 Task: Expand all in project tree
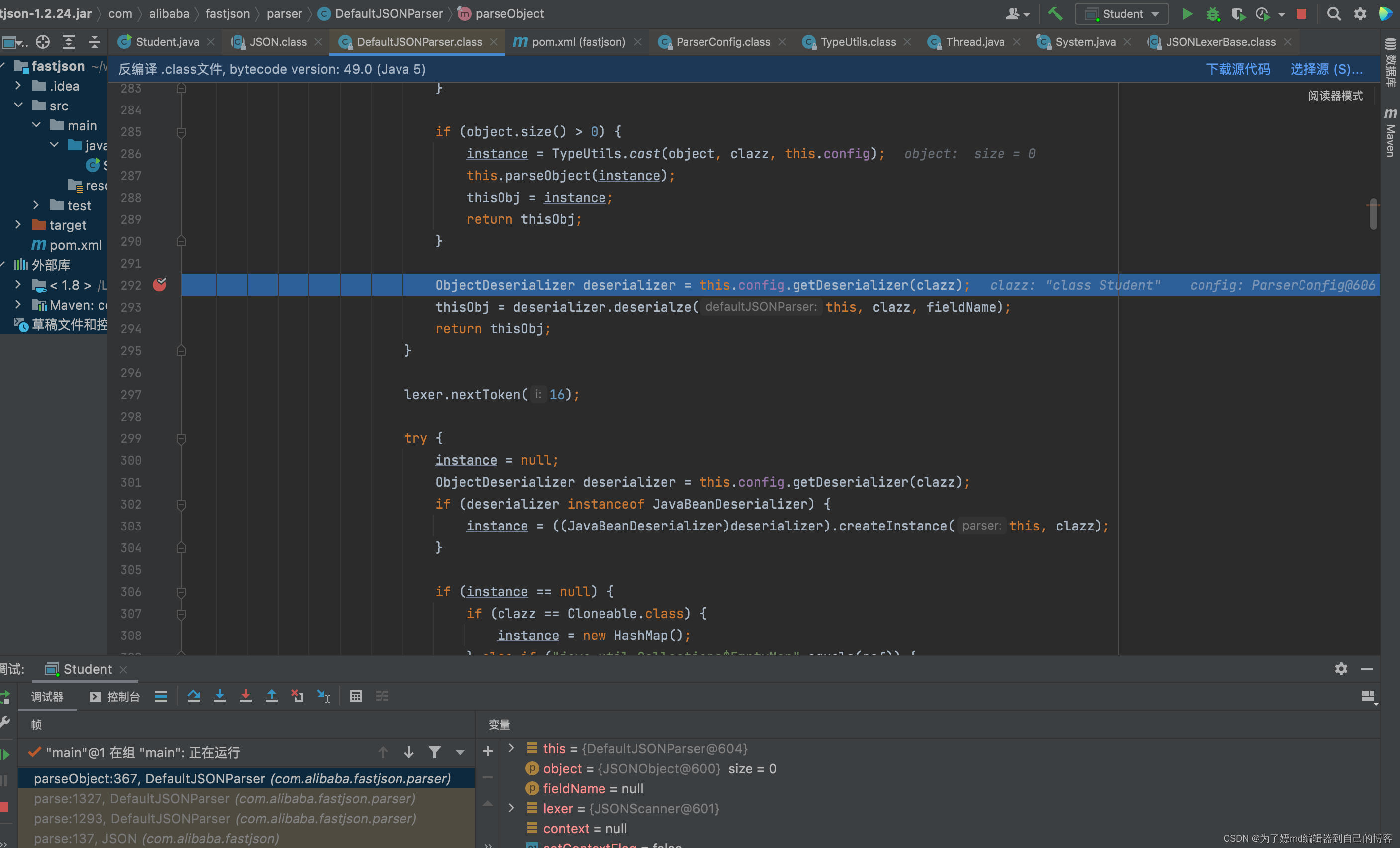point(69,42)
